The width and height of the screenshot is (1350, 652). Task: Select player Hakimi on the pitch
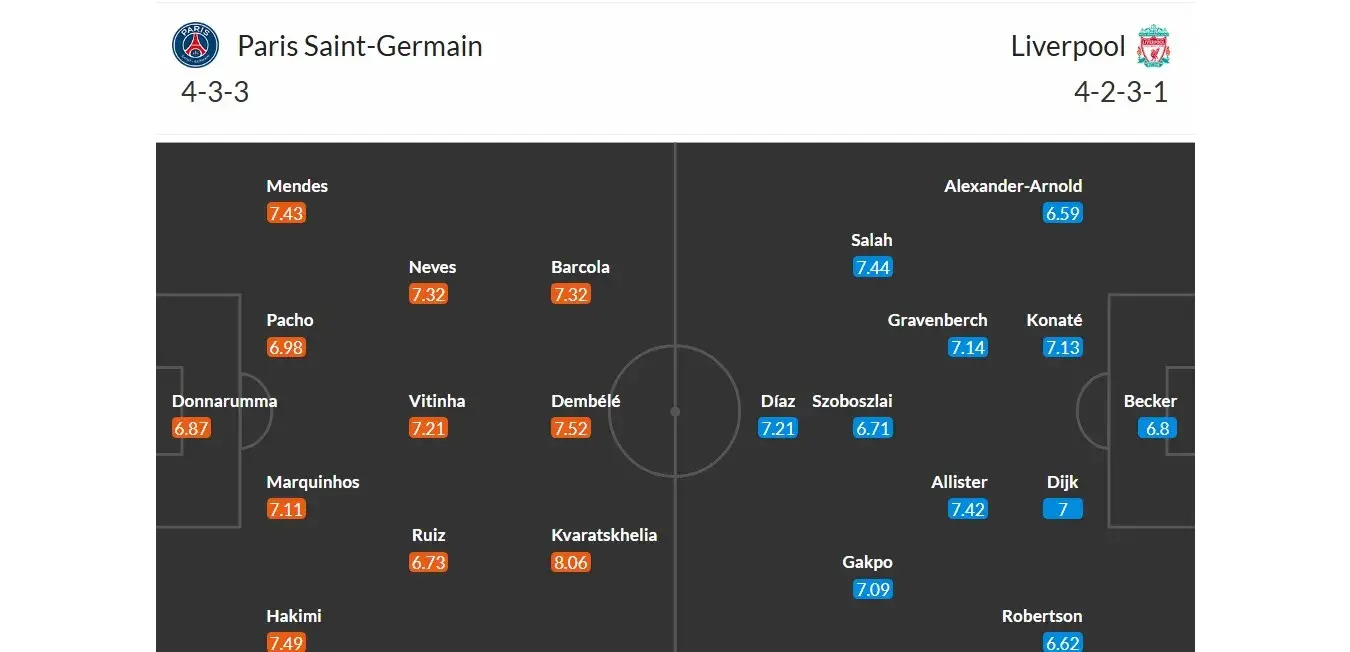(x=294, y=616)
